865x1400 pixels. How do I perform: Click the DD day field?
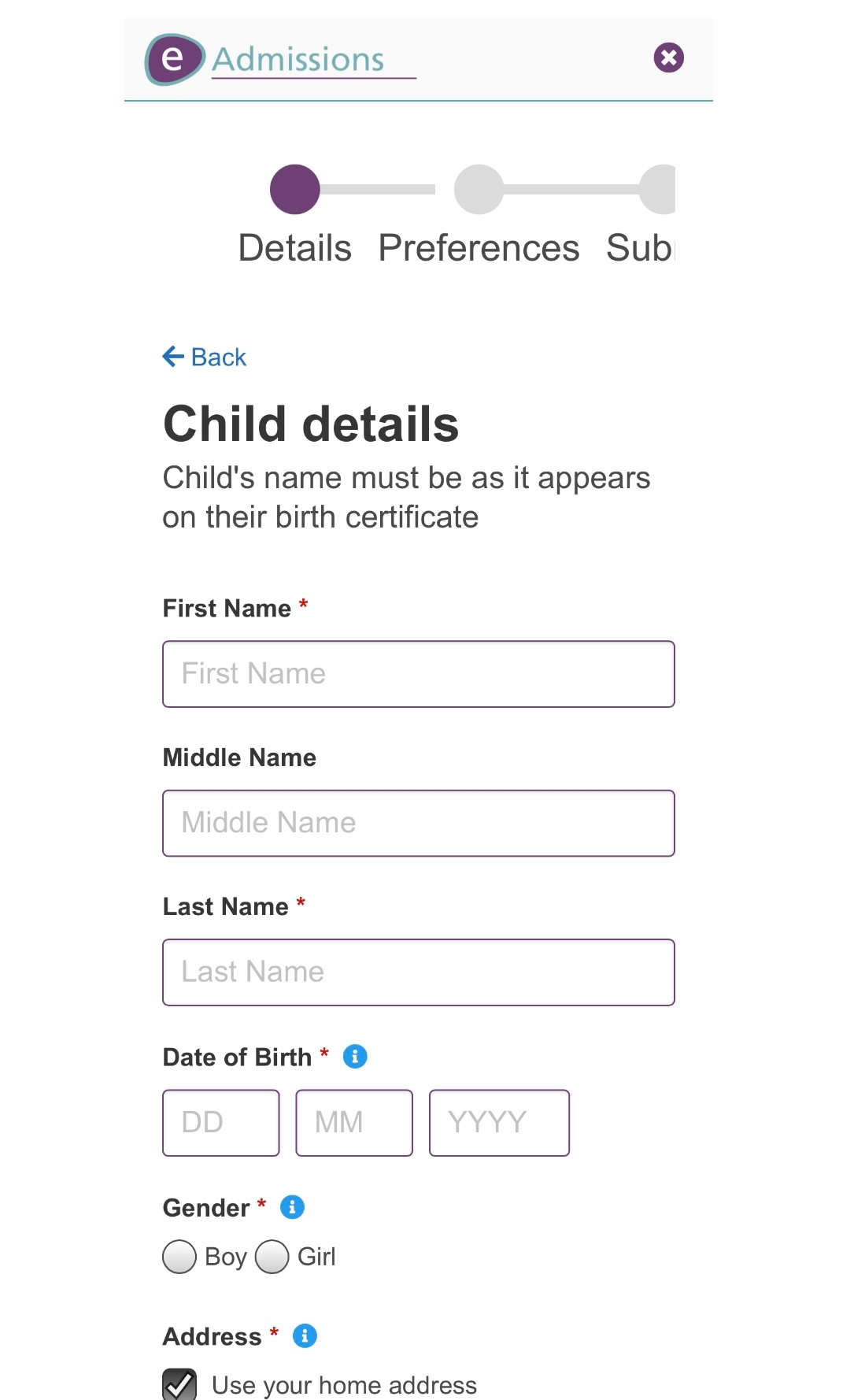click(220, 1123)
